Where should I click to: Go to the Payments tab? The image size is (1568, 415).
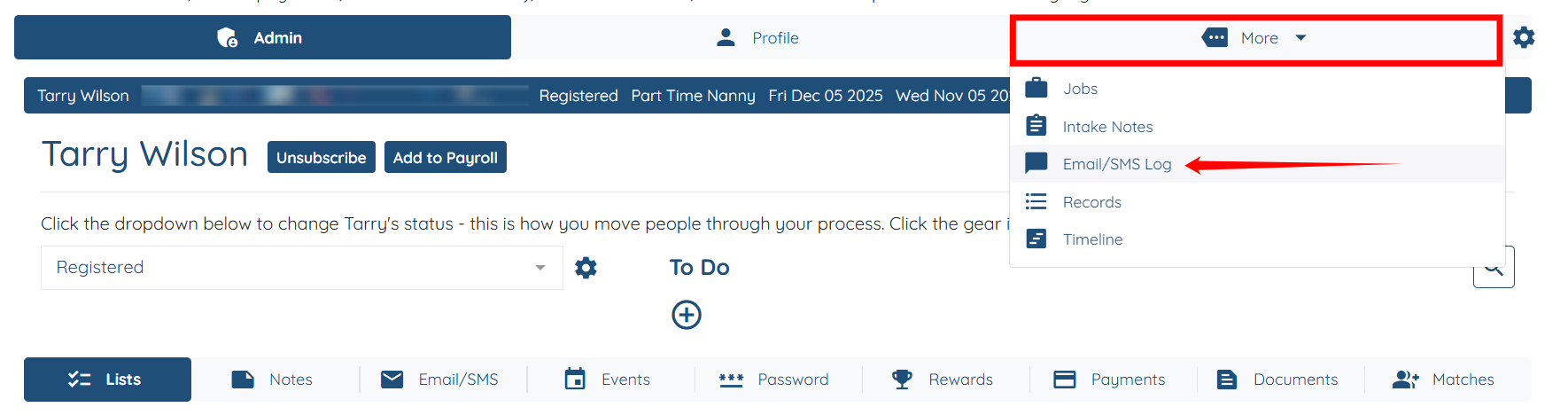point(1110,380)
